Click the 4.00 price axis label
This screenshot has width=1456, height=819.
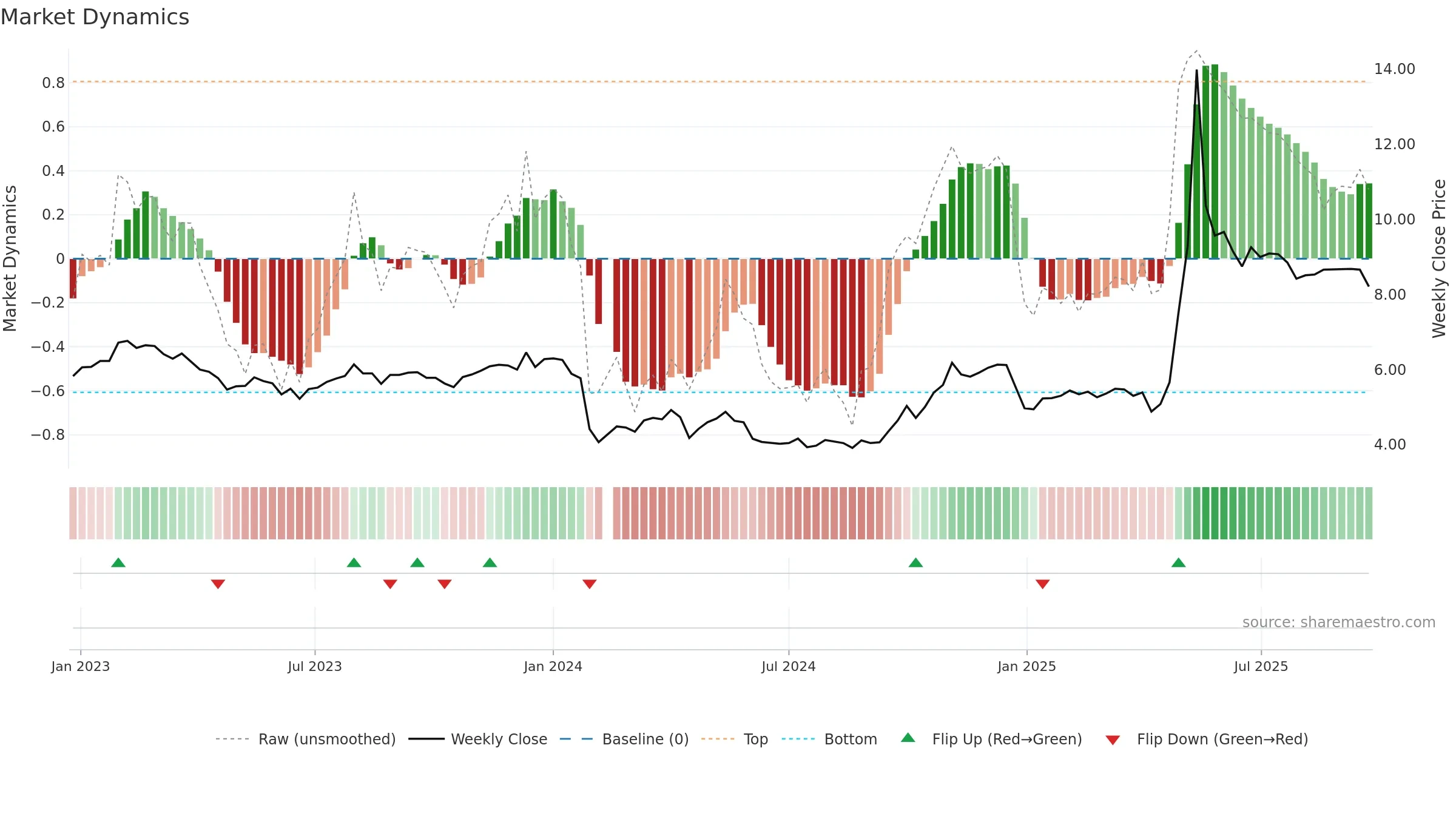(1390, 445)
